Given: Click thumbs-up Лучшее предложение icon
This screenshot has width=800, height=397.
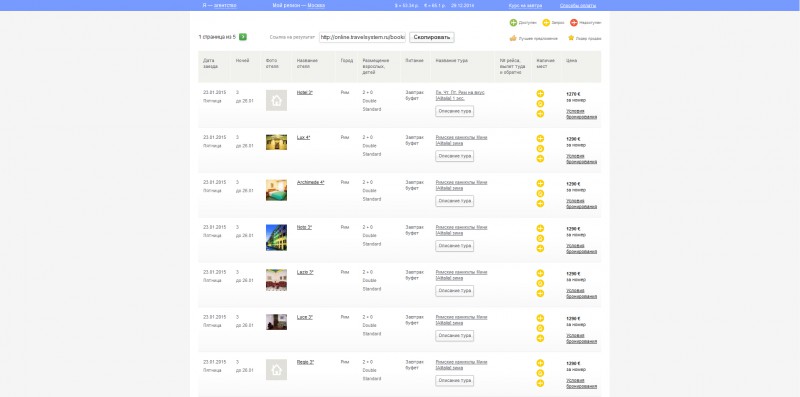Looking at the screenshot, I should [x=513, y=38].
